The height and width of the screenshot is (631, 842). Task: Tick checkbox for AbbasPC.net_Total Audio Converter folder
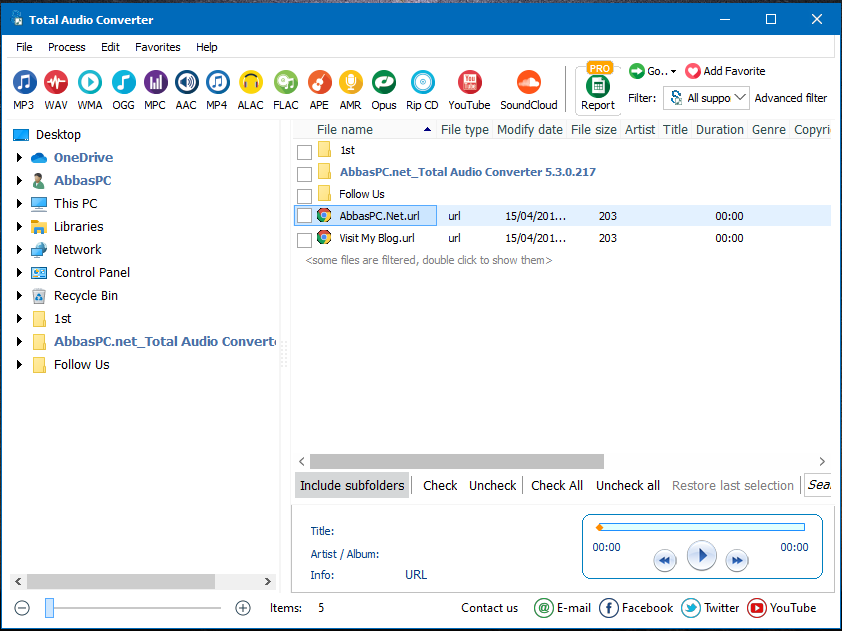click(x=304, y=174)
